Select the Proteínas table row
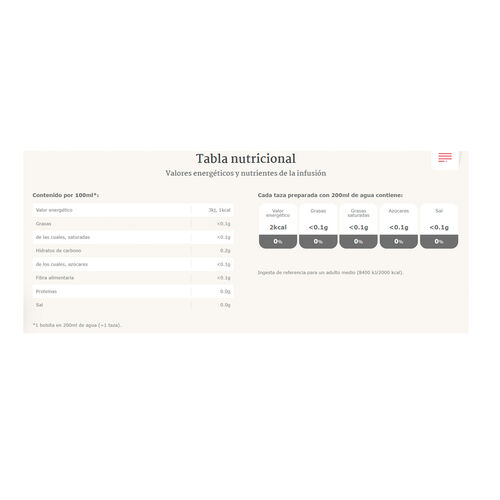500x500 pixels. (x=133, y=291)
